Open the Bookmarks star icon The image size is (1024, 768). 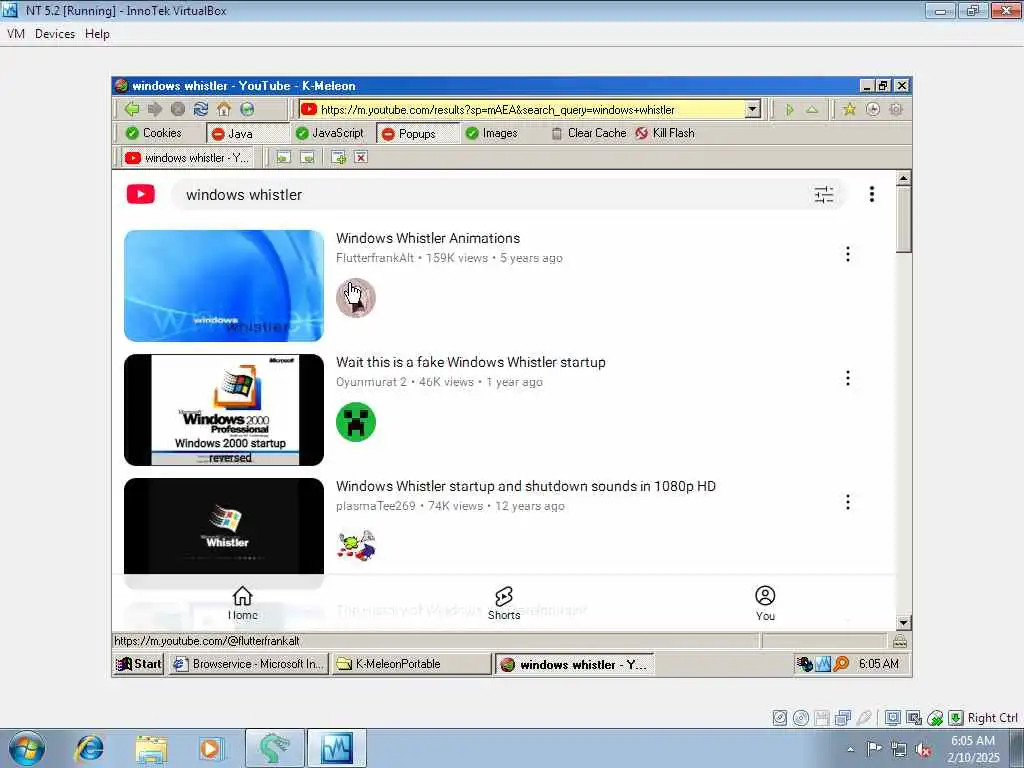click(x=849, y=109)
